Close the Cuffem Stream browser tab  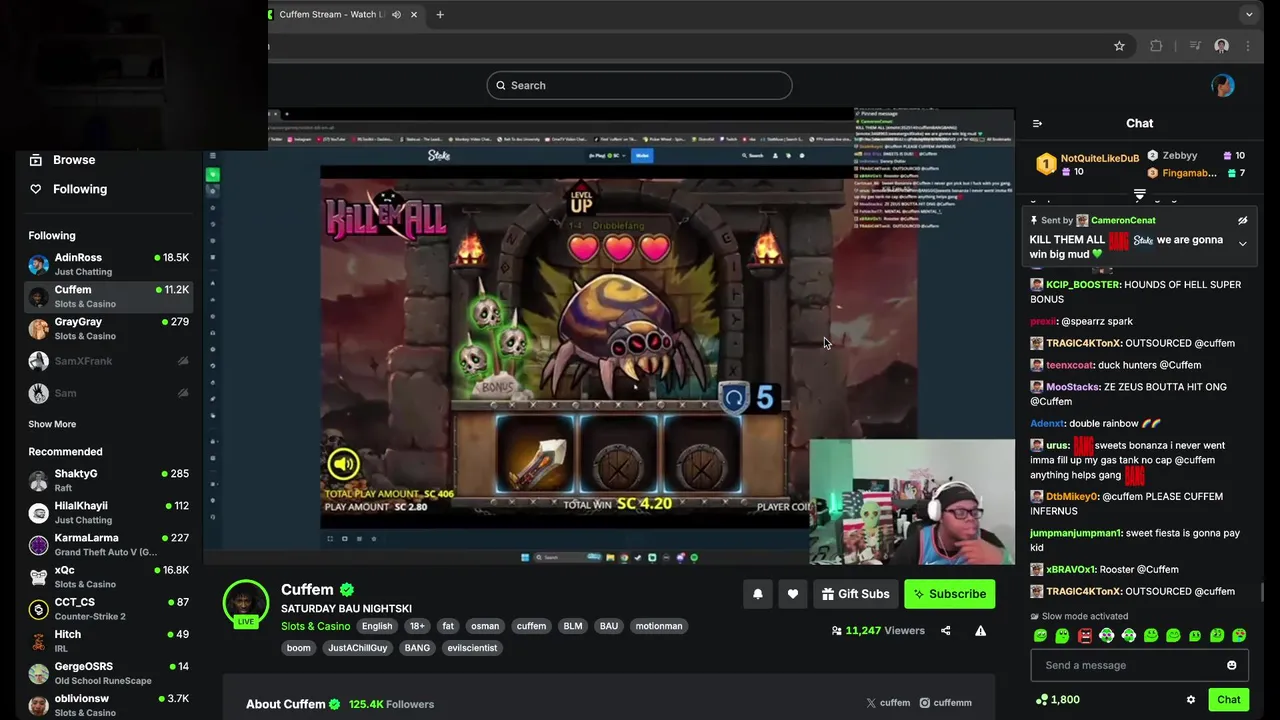(414, 15)
